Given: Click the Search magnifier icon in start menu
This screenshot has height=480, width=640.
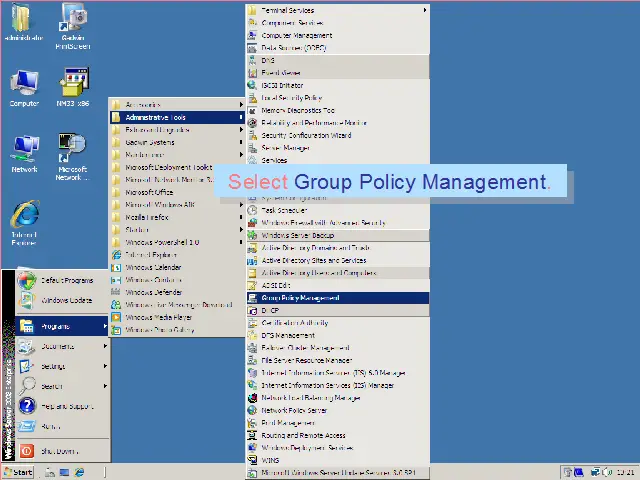Looking at the screenshot, I should [x=27, y=386].
